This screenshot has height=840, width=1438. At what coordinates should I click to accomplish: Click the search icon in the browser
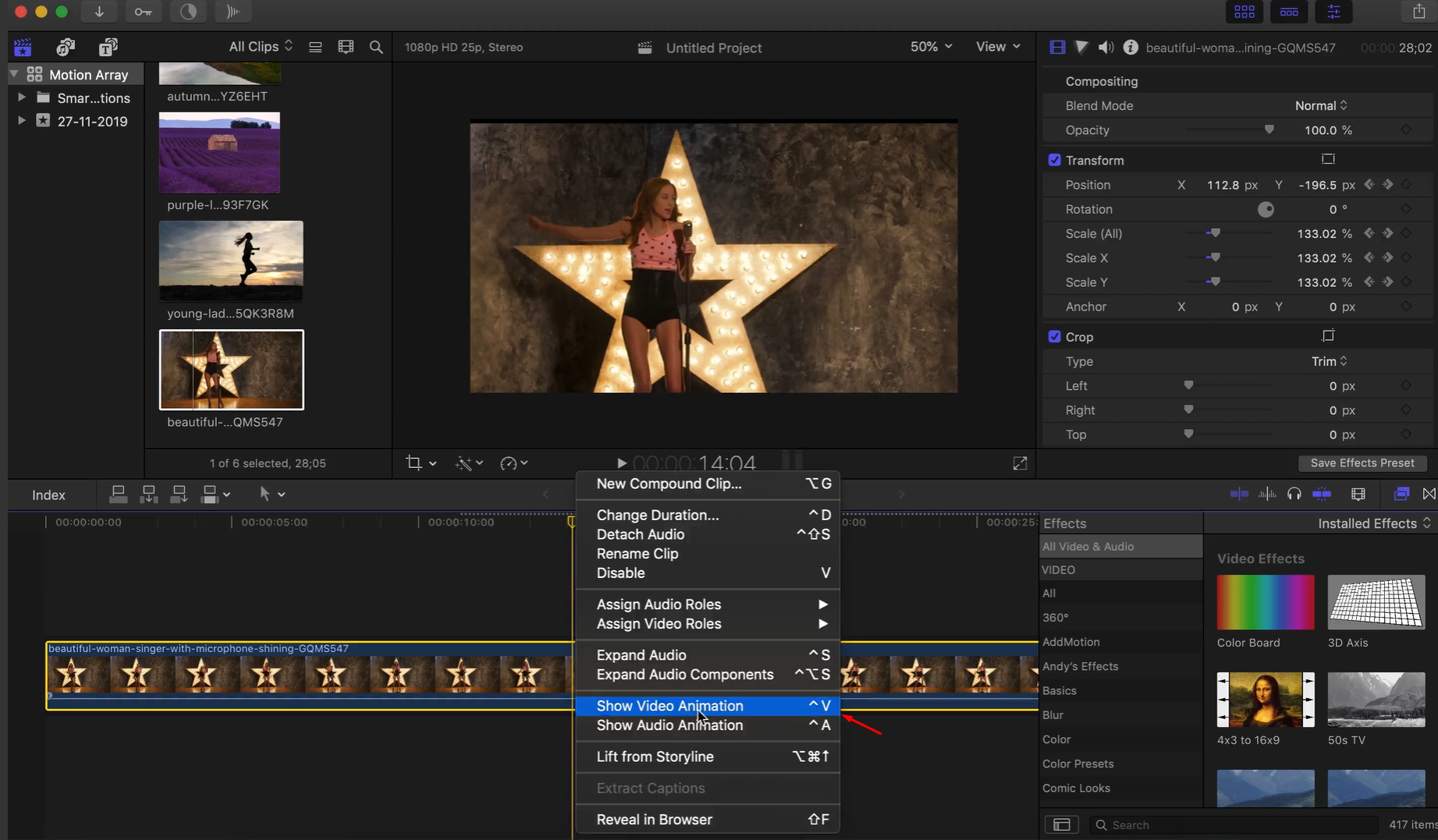(x=376, y=47)
